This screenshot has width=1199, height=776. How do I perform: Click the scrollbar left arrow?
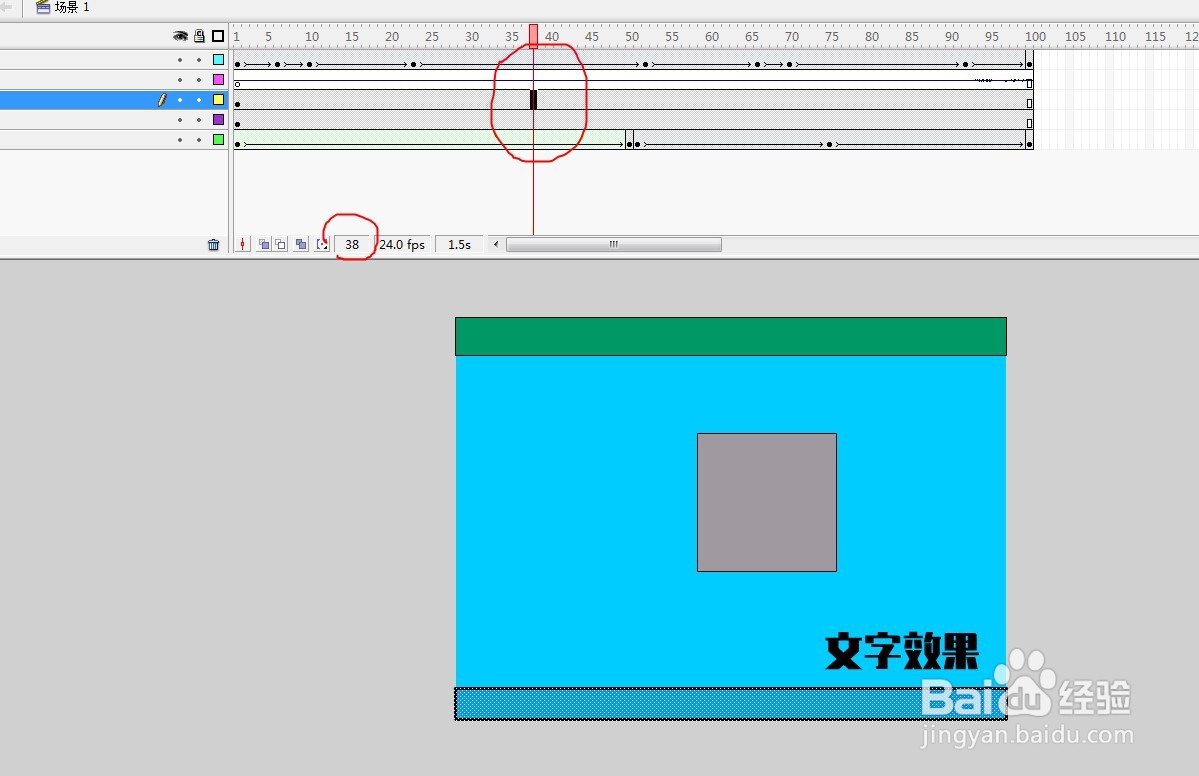[495, 243]
